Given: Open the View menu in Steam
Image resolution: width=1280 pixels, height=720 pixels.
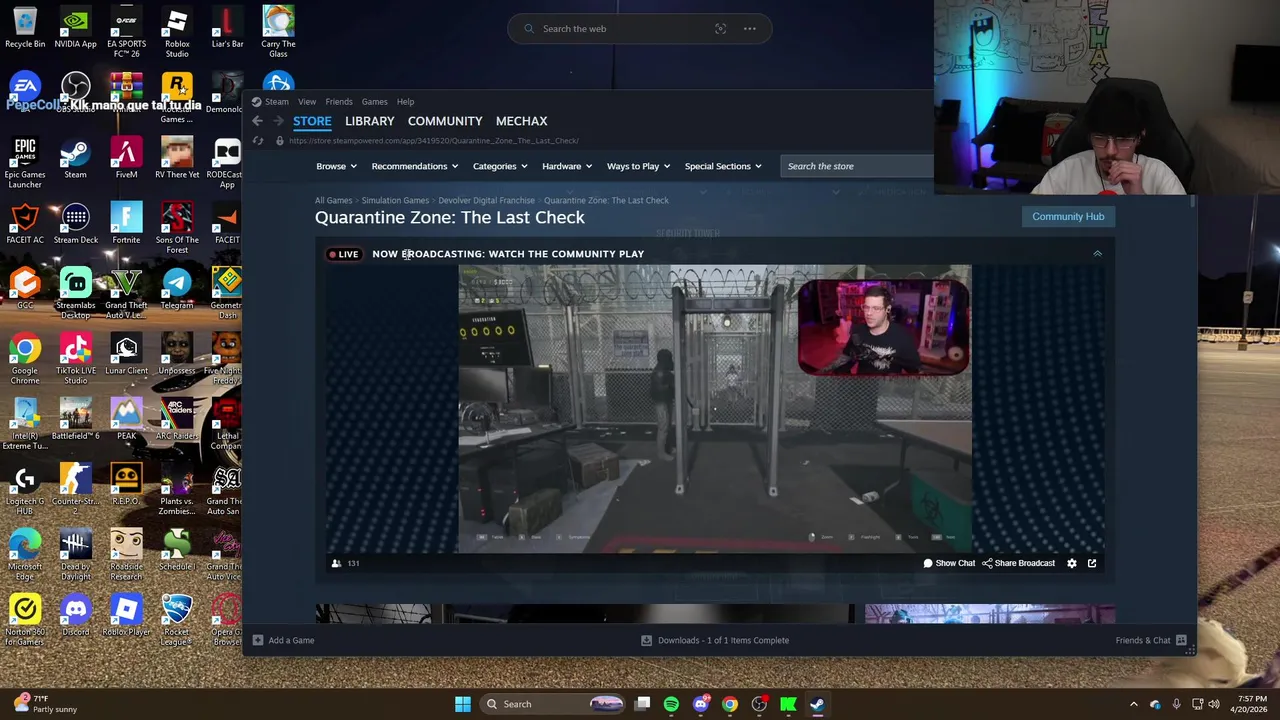Looking at the screenshot, I should point(307,102).
